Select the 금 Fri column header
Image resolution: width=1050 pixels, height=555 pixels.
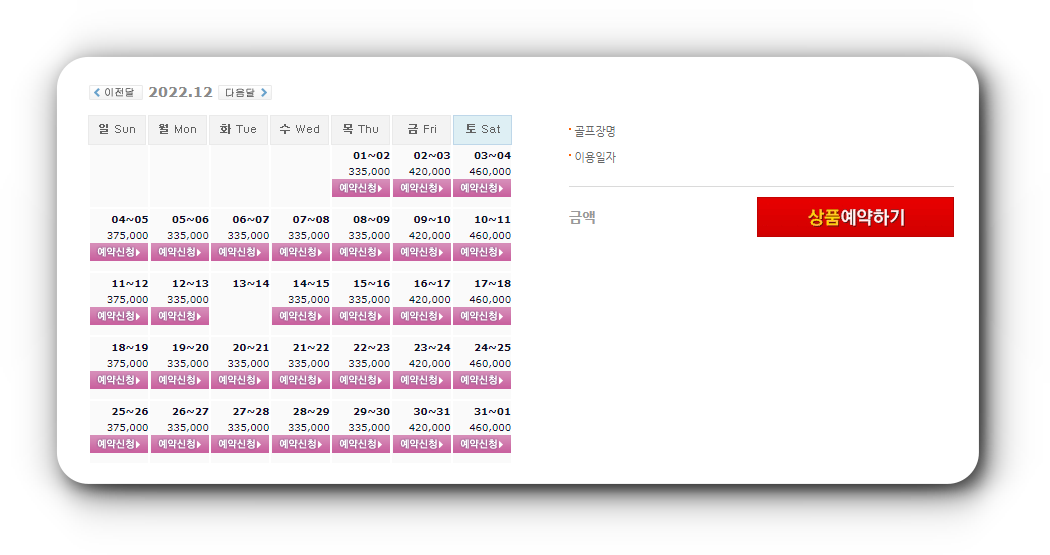point(421,129)
